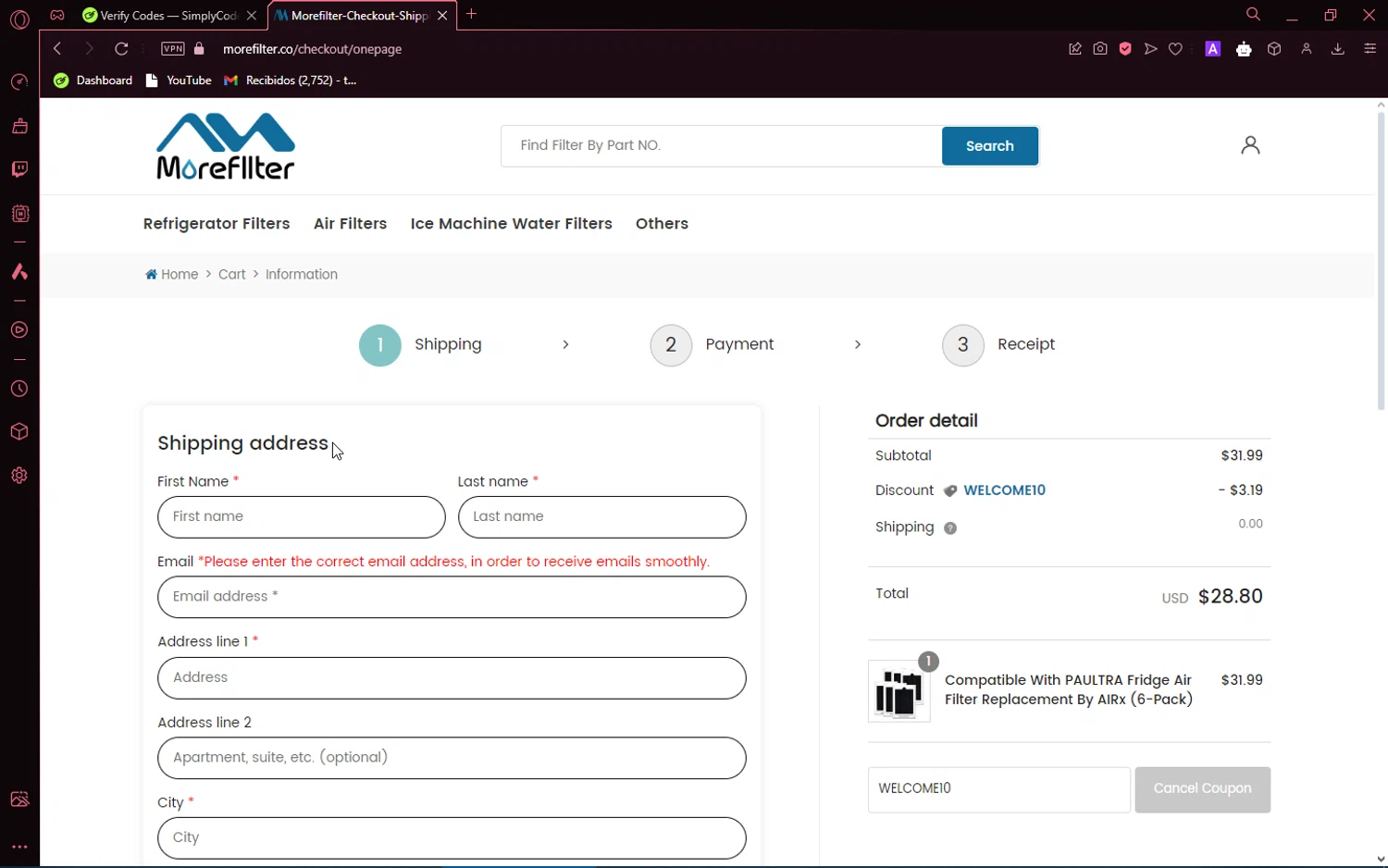Image resolution: width=1388 pixels, height=868 pixels.
Task: Open the Twitch sidebar icon
Action: 19,169
